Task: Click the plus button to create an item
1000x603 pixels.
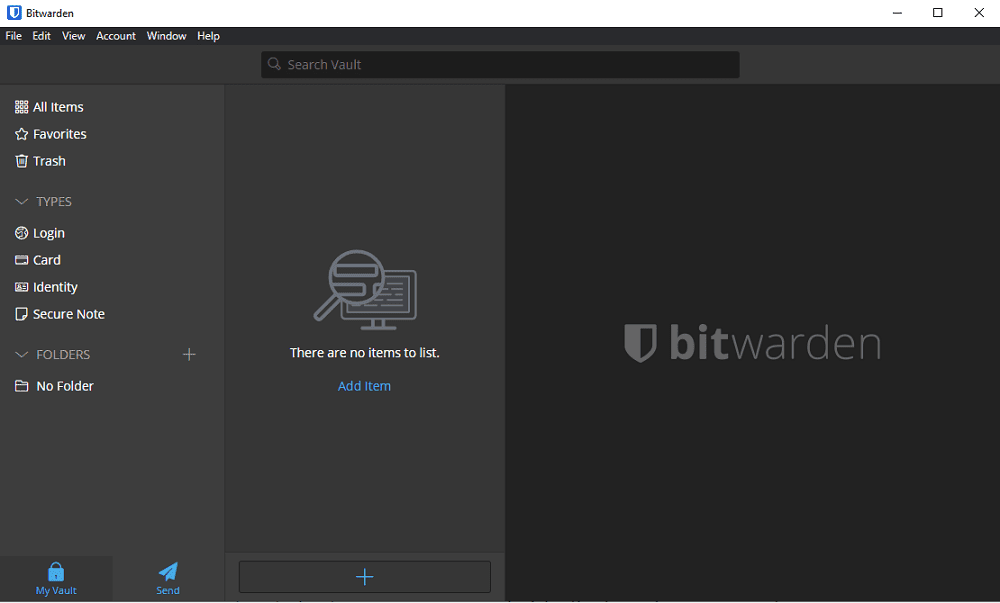Action: coord(364,577)
